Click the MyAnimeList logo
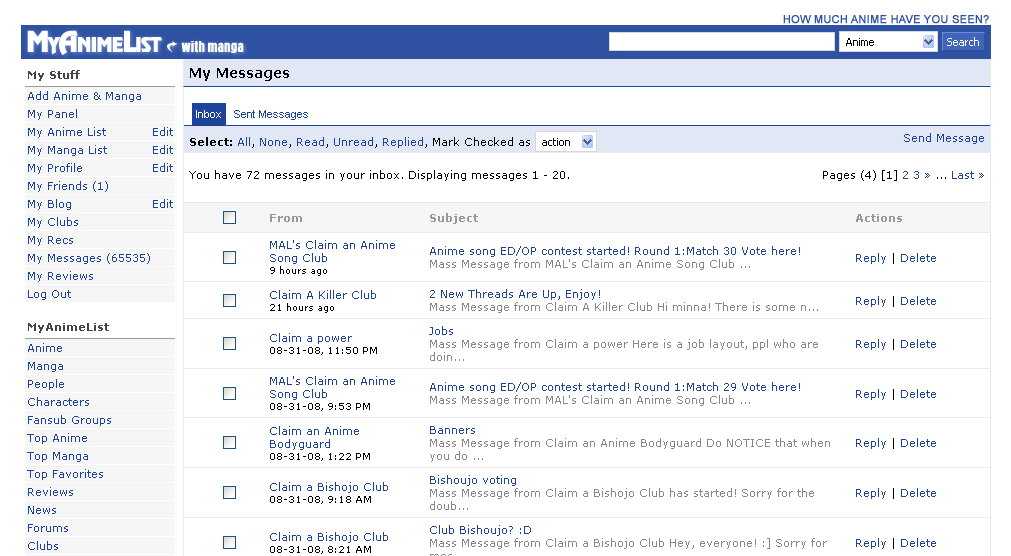Screen dimensions: 1011x556 (94, 43)
